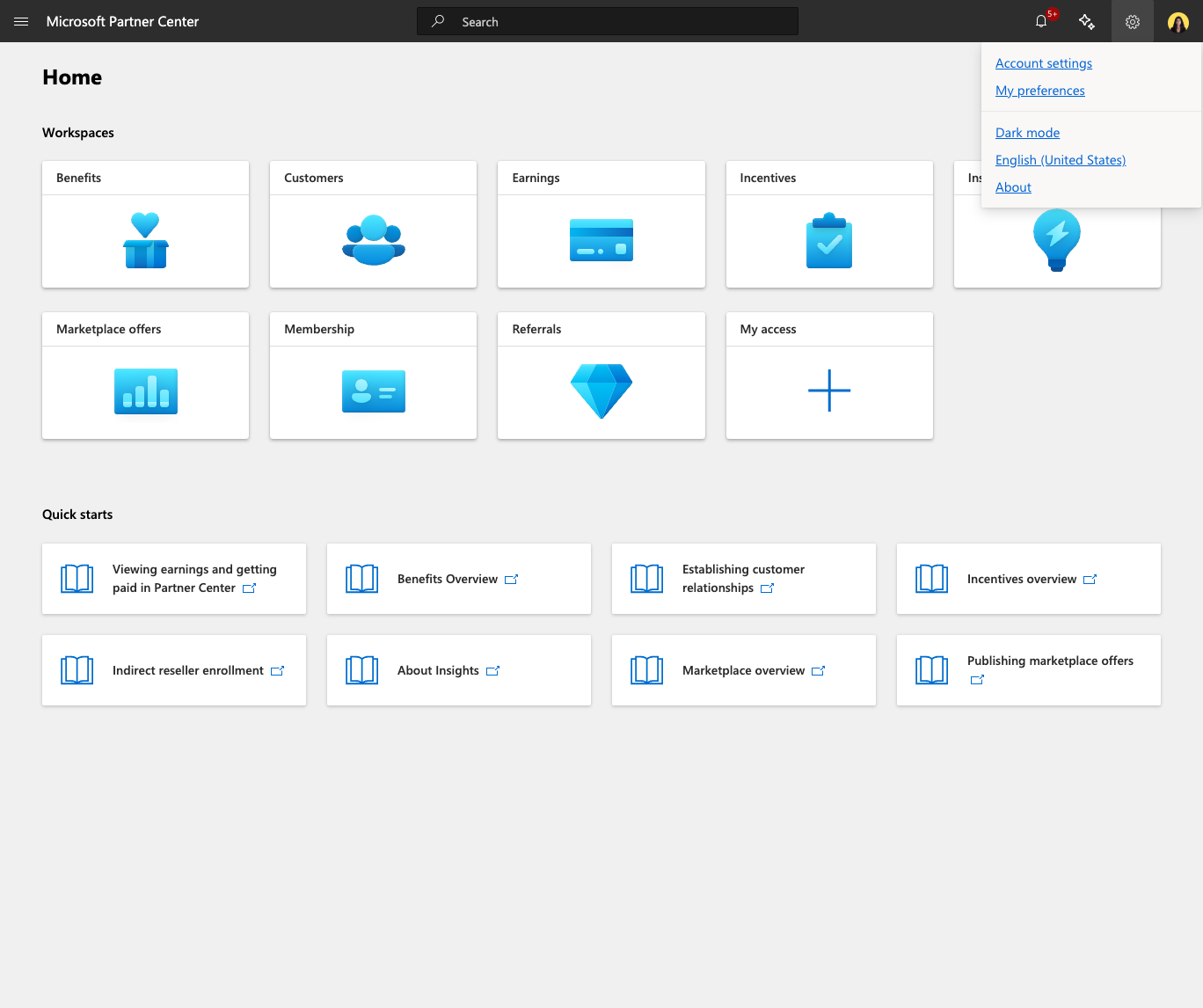The height and width of the screenshot is (1008, 1203).
Task: Open the user profile avatar
Action: click(1178, 22)
